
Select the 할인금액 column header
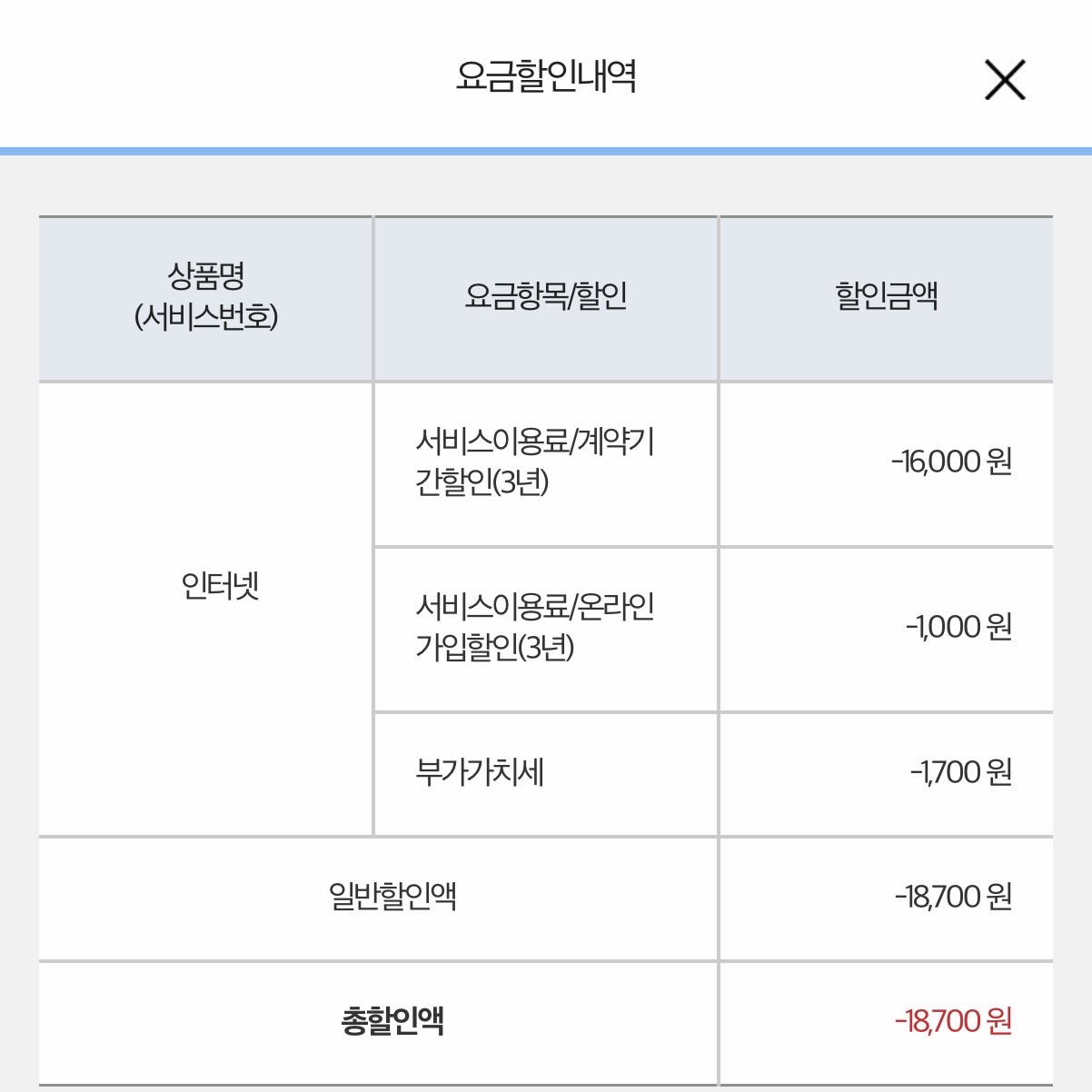886,296
